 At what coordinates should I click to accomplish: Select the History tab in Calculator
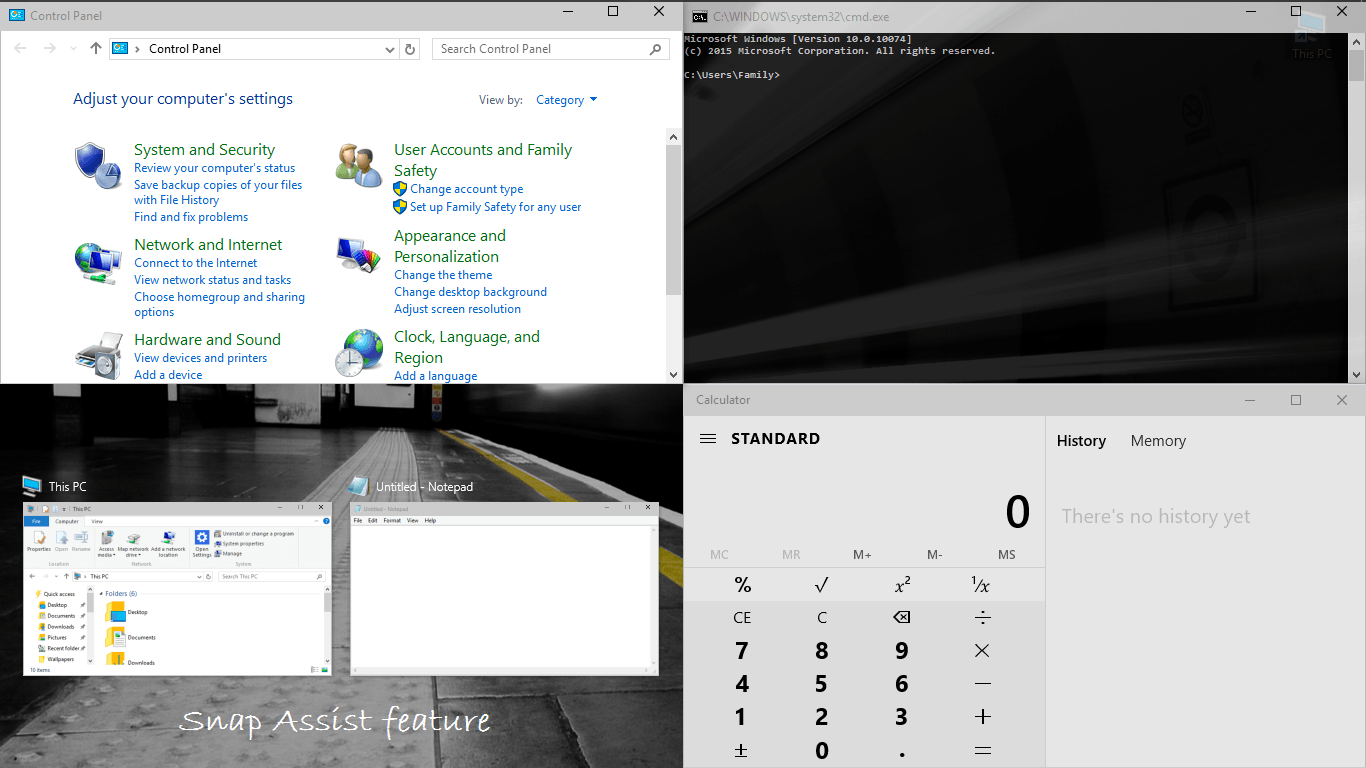(1081, 441)
